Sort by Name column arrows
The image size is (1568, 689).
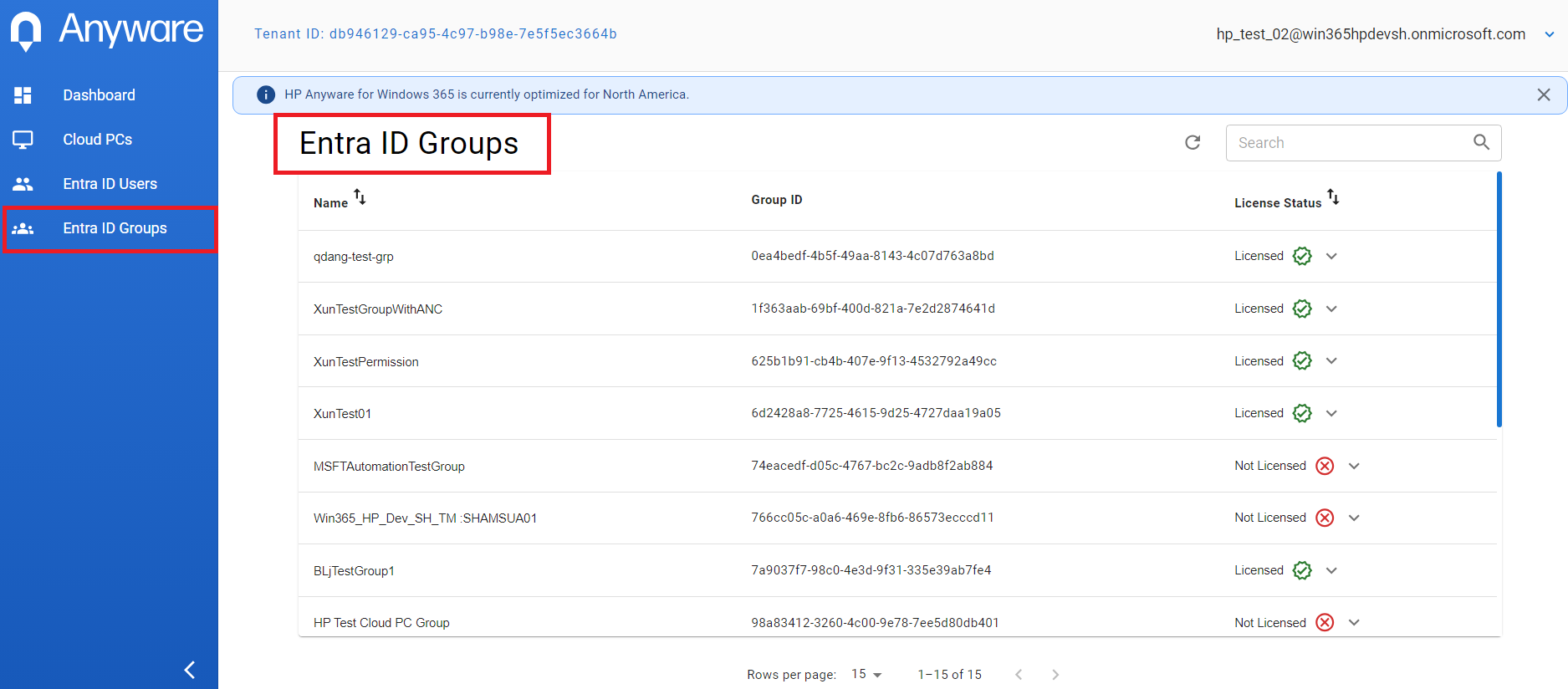pos(360,196)
